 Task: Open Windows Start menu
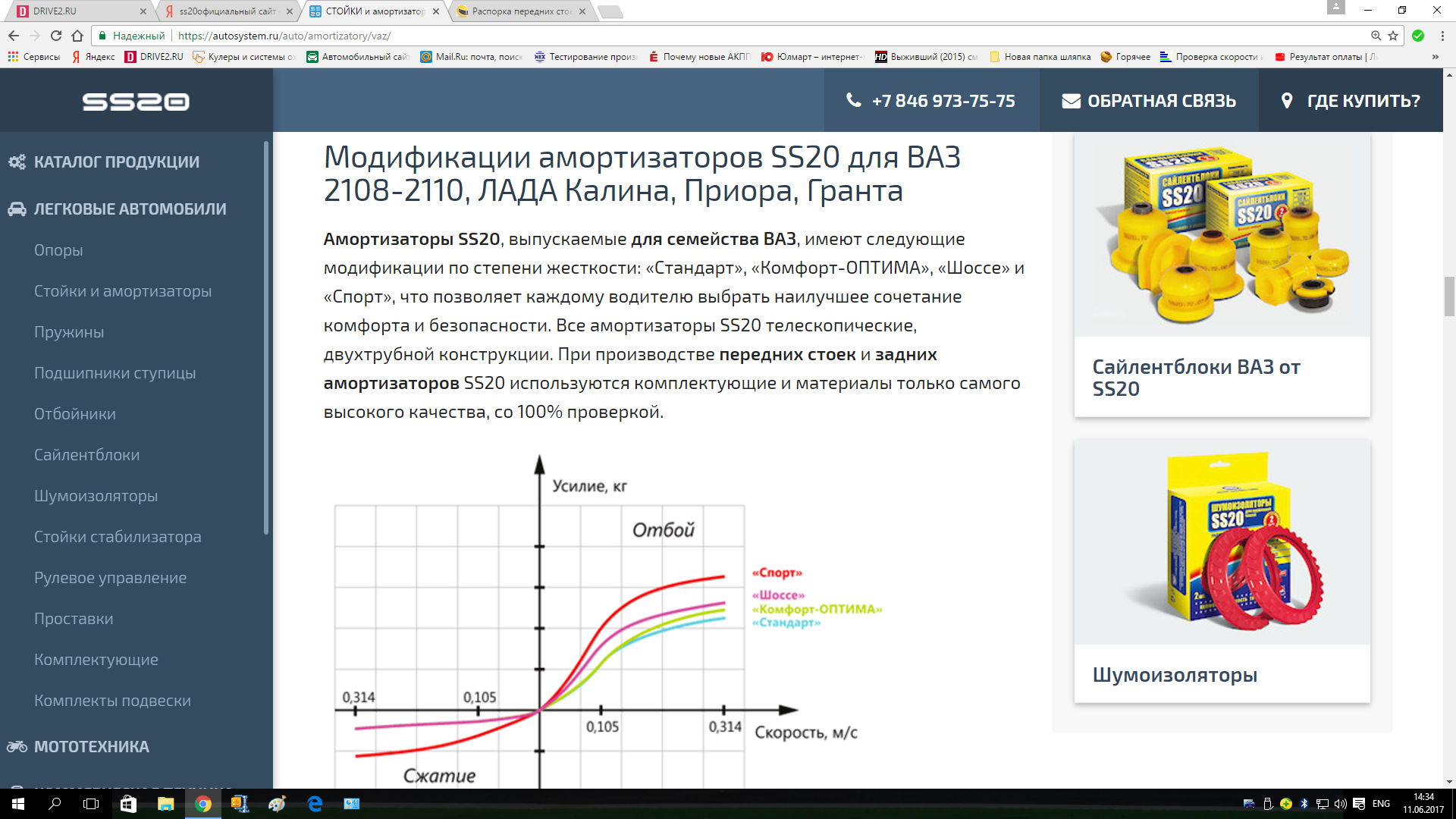coord(18,804)
